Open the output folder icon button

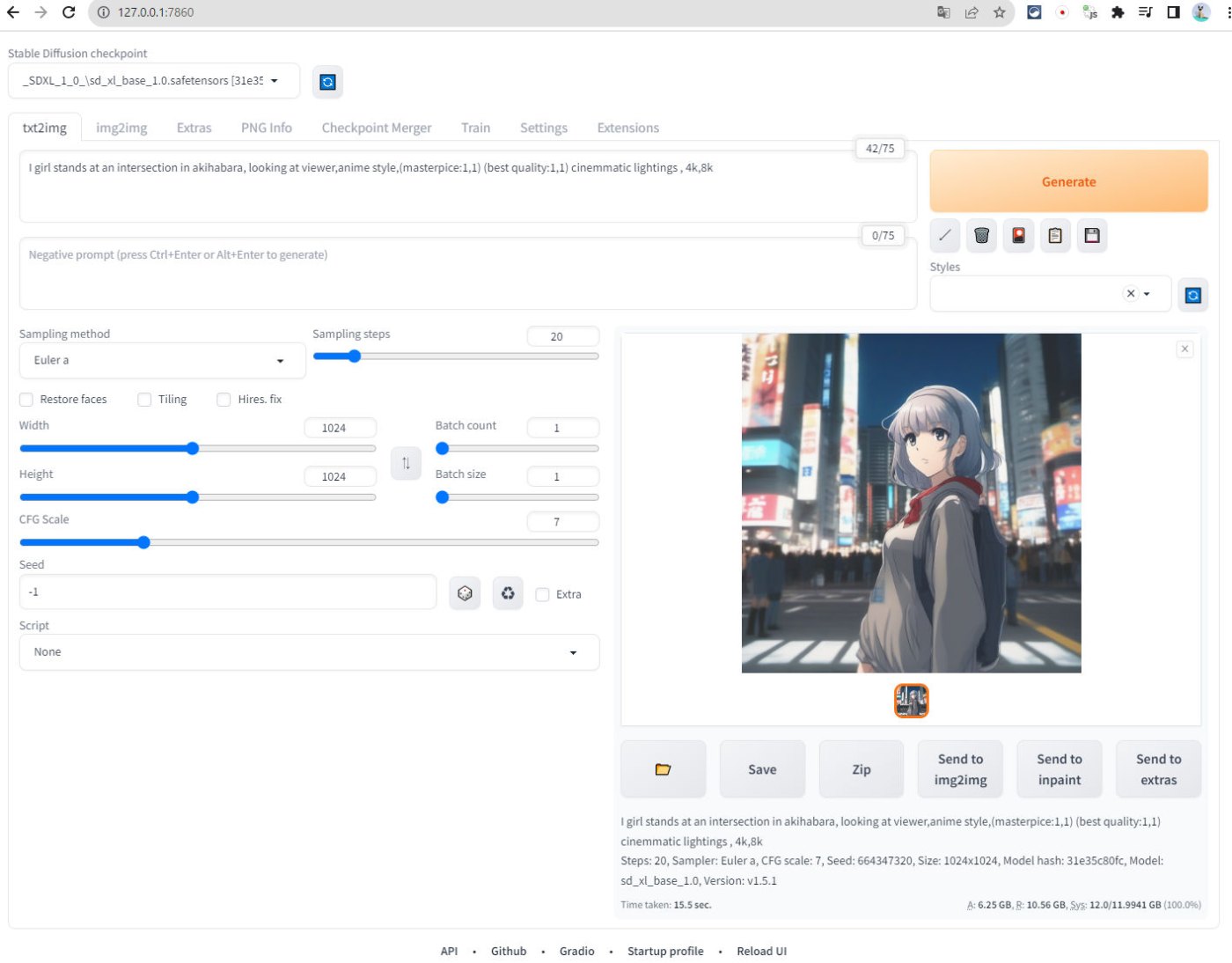[663, 769]
